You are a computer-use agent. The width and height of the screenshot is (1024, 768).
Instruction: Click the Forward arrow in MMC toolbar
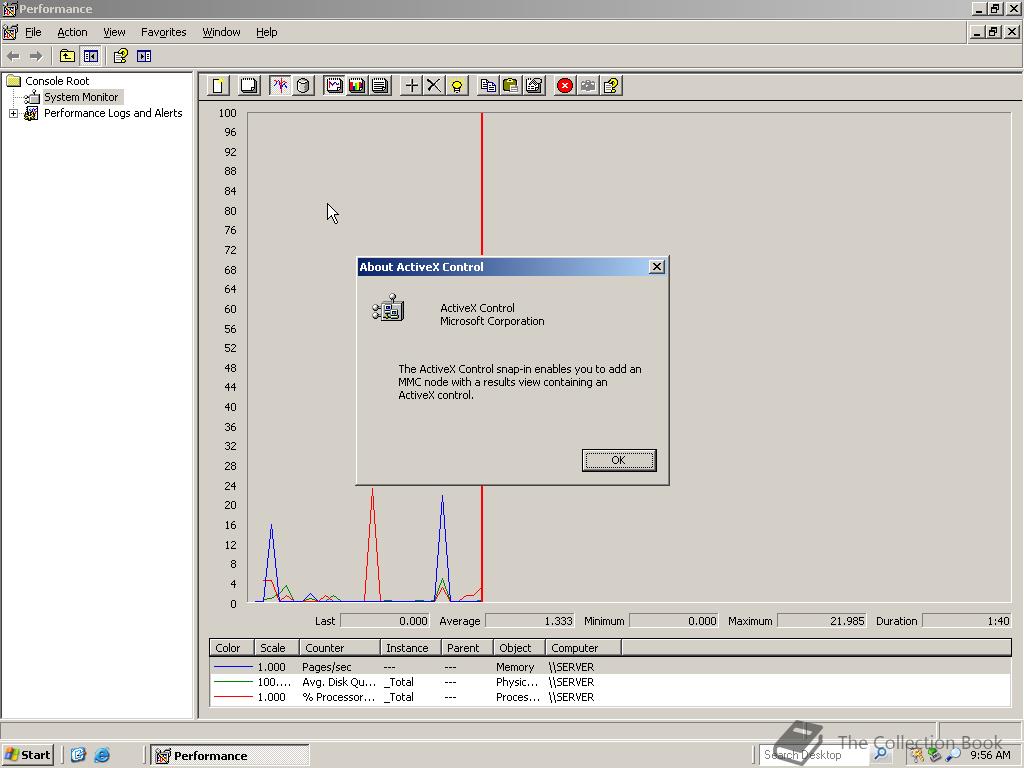coord(36,56)
